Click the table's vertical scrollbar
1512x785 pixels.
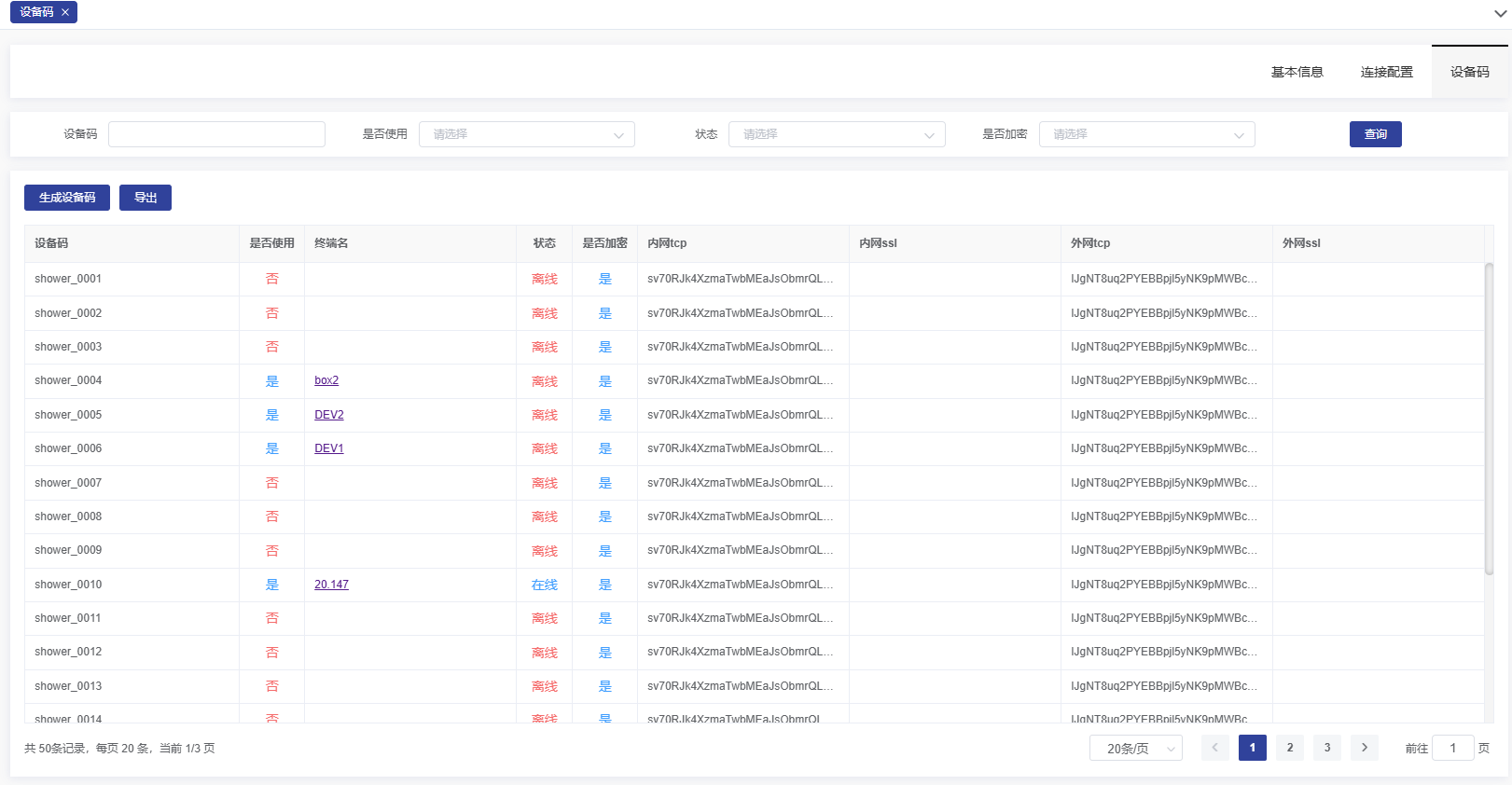tap(1489, 420)
